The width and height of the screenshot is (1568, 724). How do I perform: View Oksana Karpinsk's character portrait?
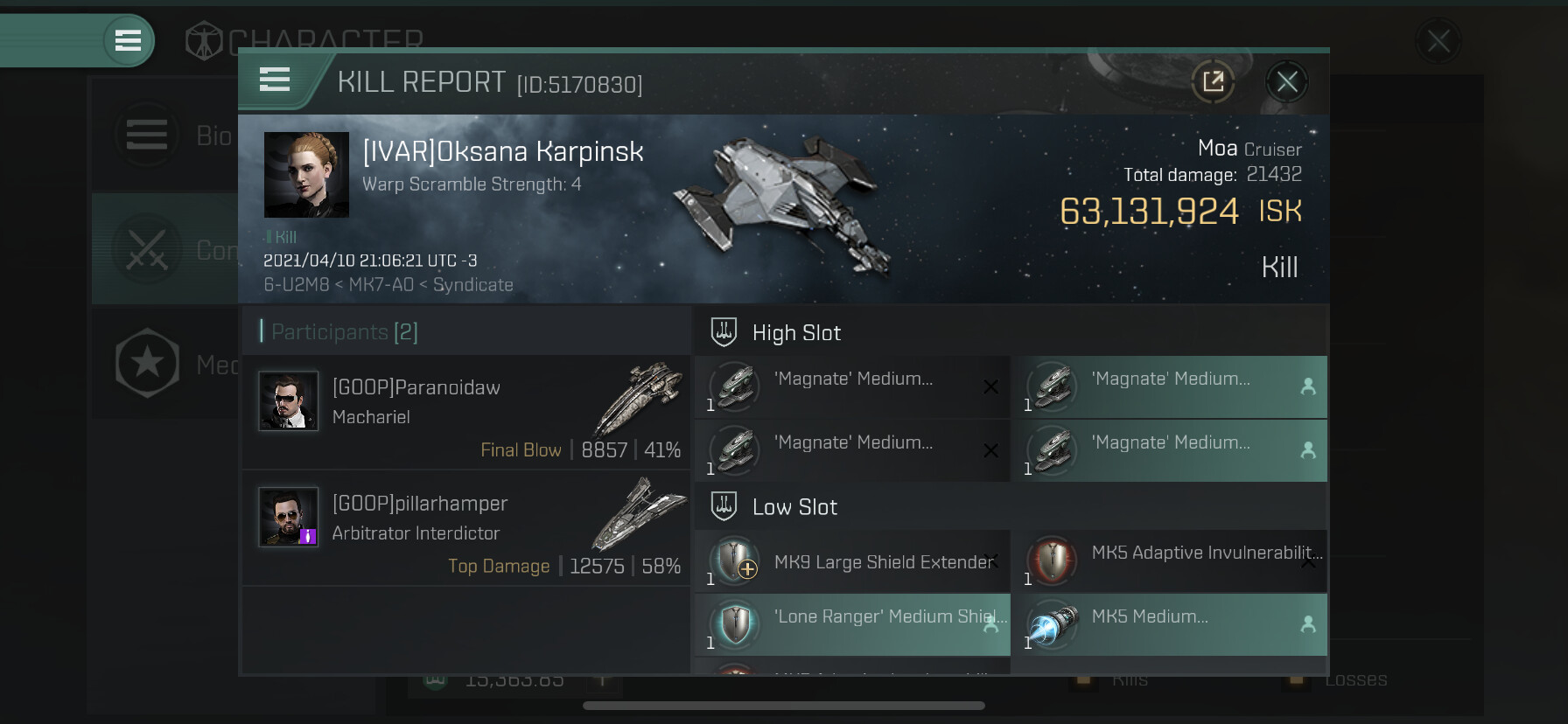click(x=306, y=175)
